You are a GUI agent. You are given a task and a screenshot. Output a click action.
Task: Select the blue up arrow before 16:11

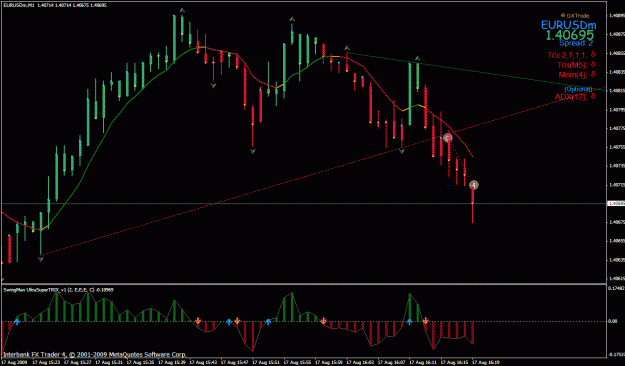409,321
